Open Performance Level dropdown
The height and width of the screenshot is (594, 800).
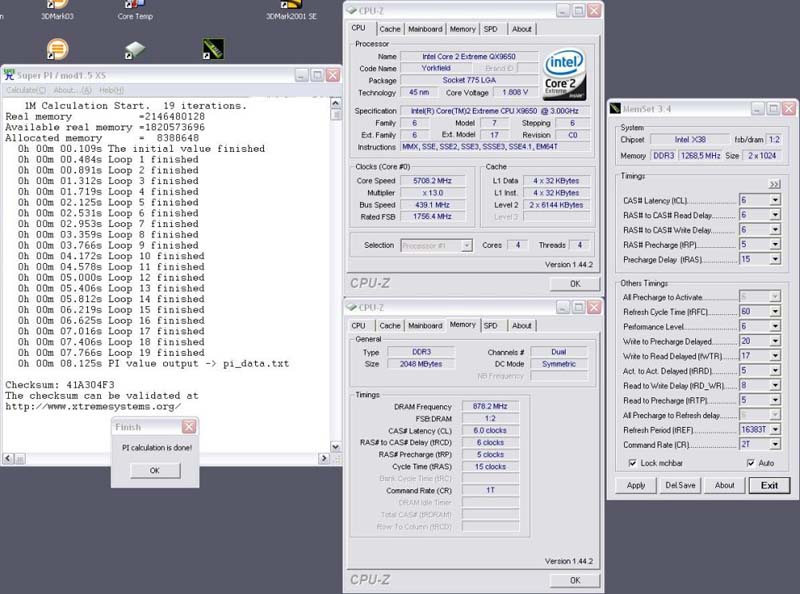(x=775, y=326)
